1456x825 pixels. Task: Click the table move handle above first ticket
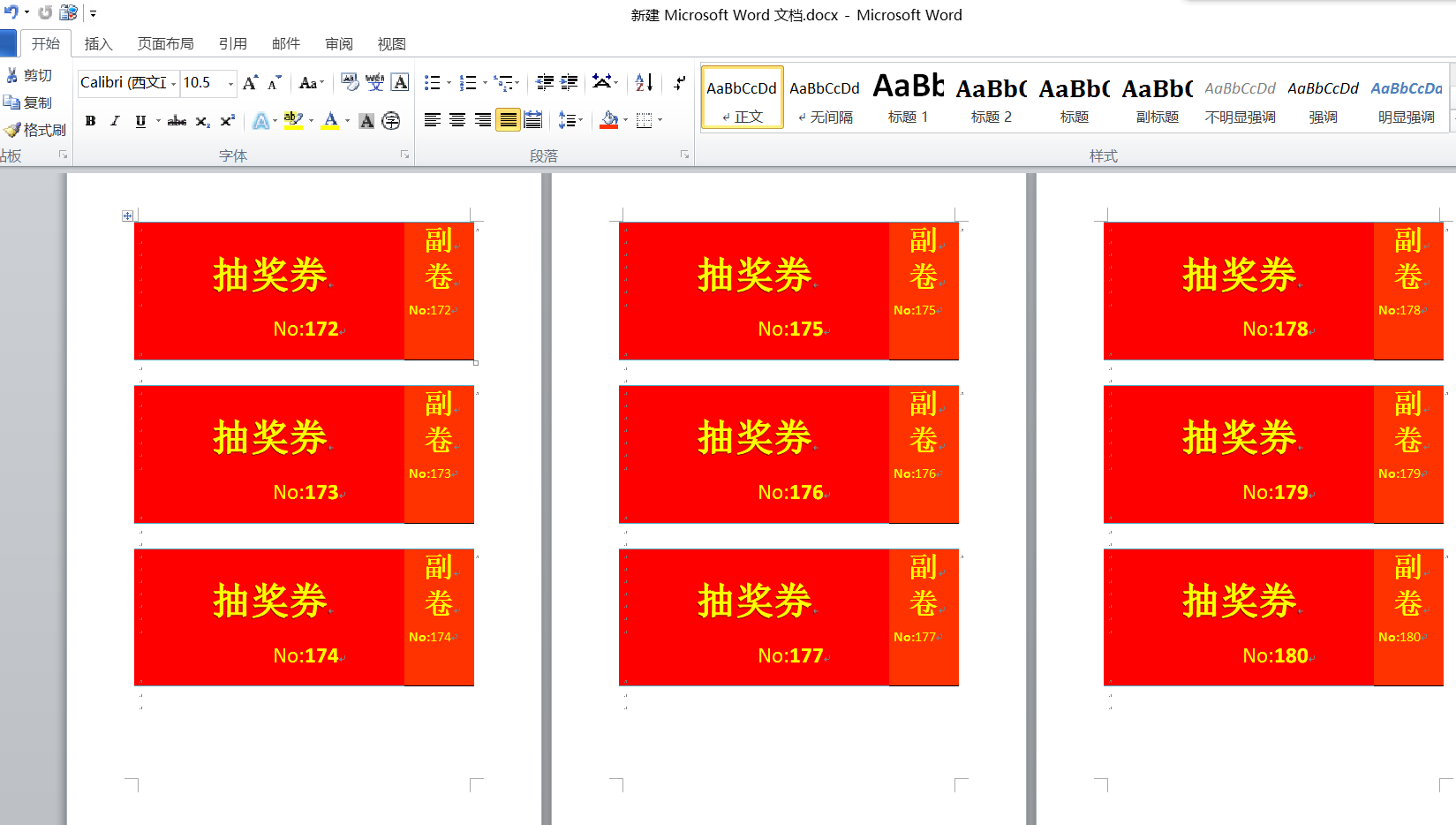click(x=127, y=216)
